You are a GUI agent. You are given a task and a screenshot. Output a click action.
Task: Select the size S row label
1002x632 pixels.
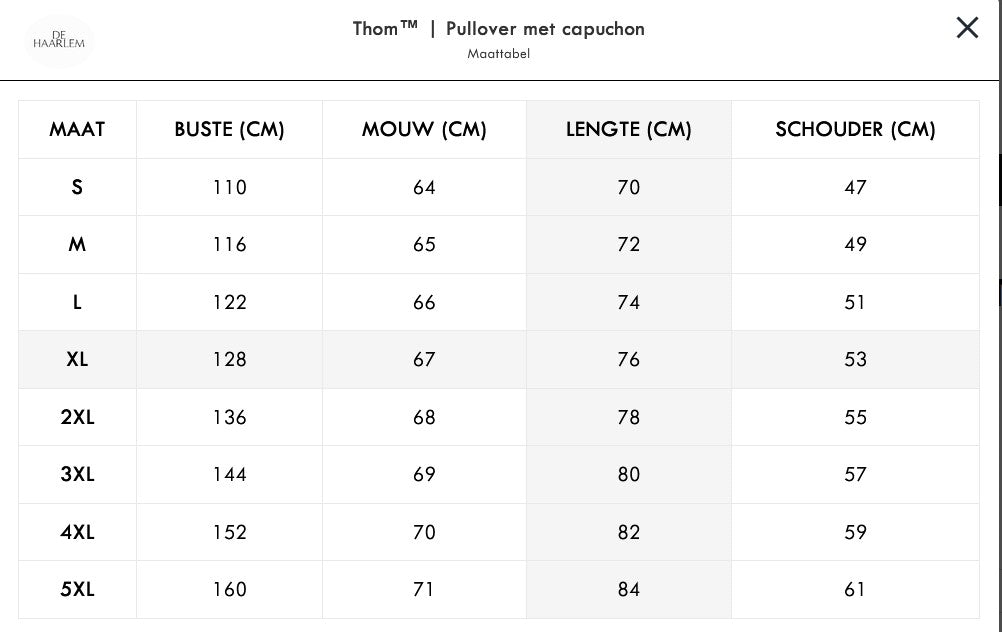click(77, 187)
